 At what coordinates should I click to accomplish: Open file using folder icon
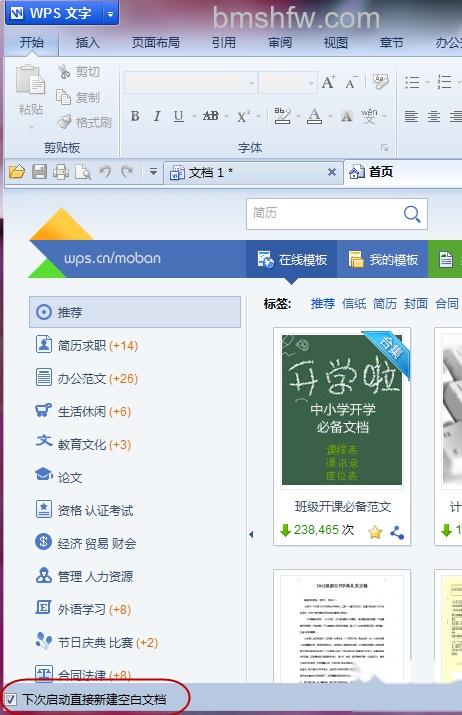[x=17, y=172]
